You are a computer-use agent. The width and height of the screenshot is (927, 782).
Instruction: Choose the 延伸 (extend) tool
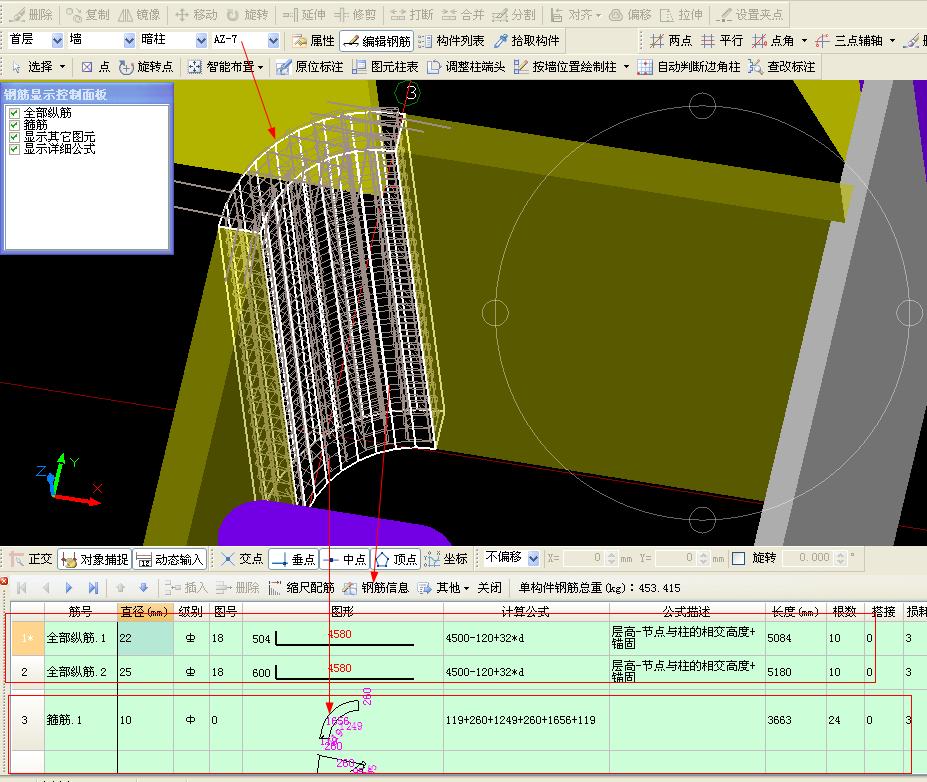click(x=304, y=14)
